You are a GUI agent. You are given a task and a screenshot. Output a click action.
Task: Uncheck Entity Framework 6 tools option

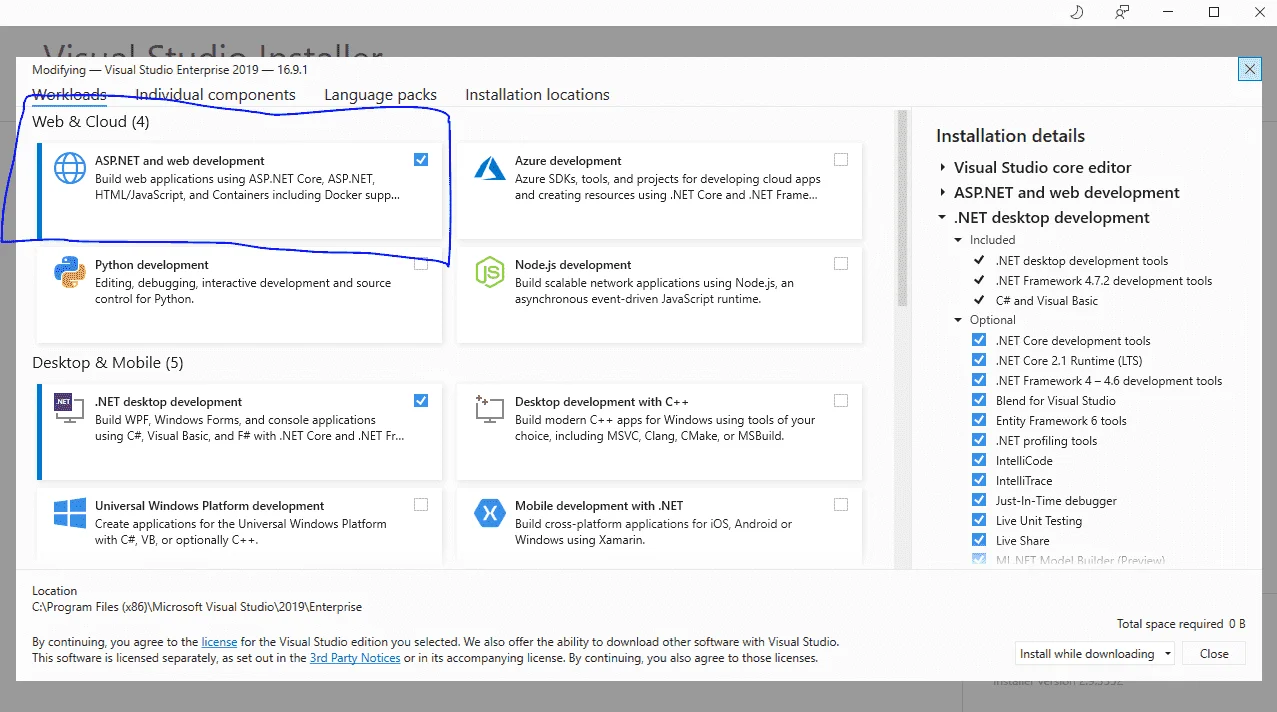click(x=979, y=420)
